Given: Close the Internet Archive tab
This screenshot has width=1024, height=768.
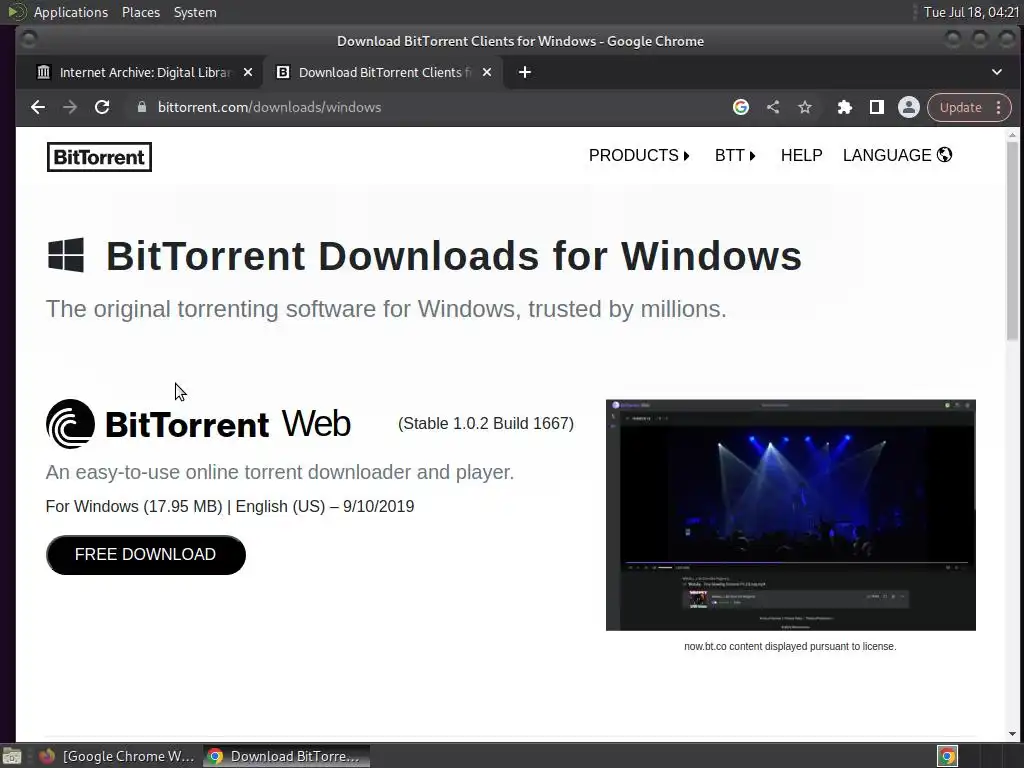Looking at the screenshot, I should (248, 72).
